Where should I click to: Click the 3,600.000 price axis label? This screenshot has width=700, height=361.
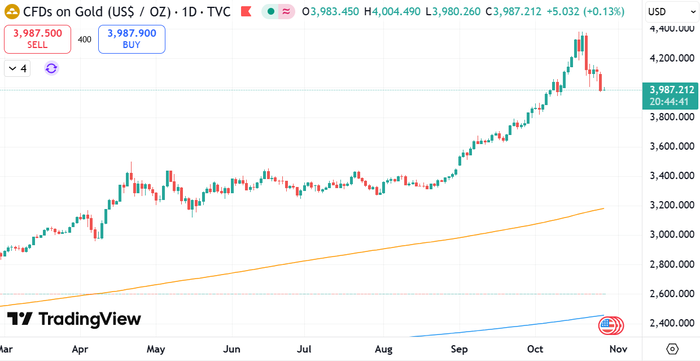pyautogui.click(x=672, y=146)
